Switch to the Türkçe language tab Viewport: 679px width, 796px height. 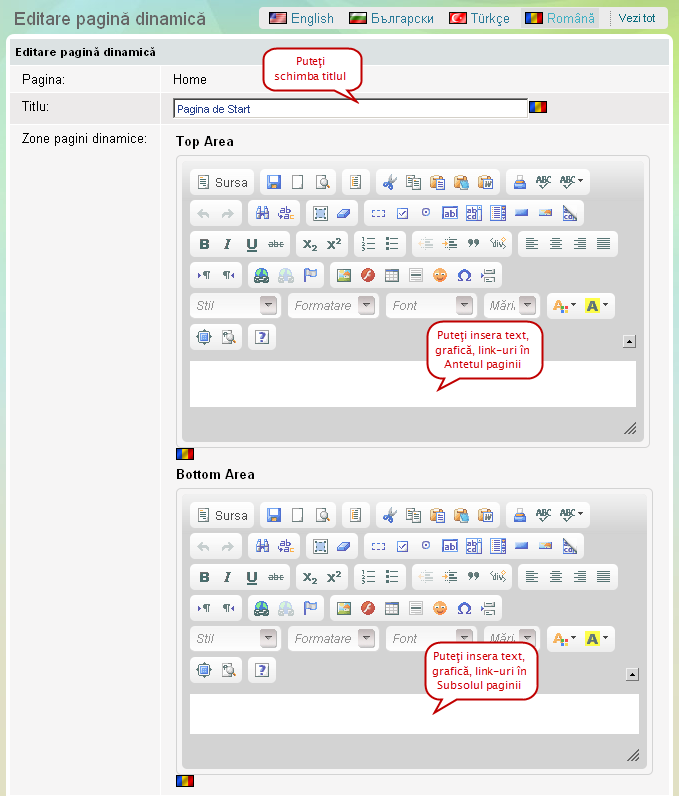(479, 18)
